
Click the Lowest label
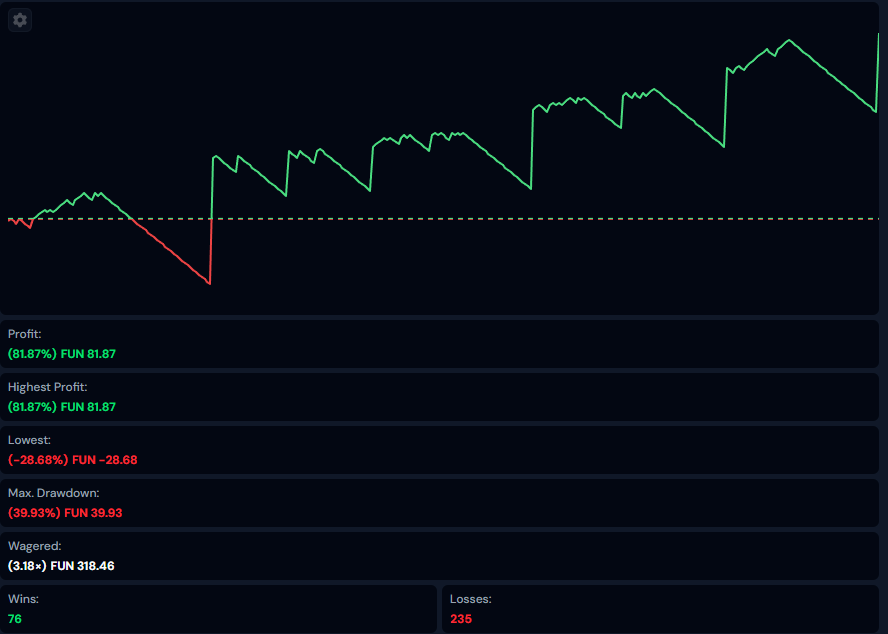click(29, 440)
